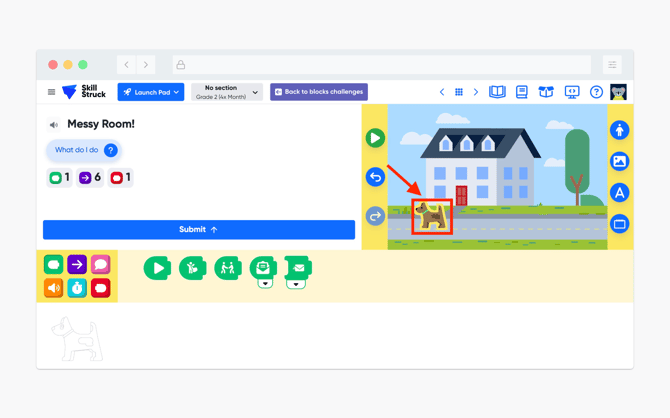Select the purple motion arrow block category

[x=77, y=265]
